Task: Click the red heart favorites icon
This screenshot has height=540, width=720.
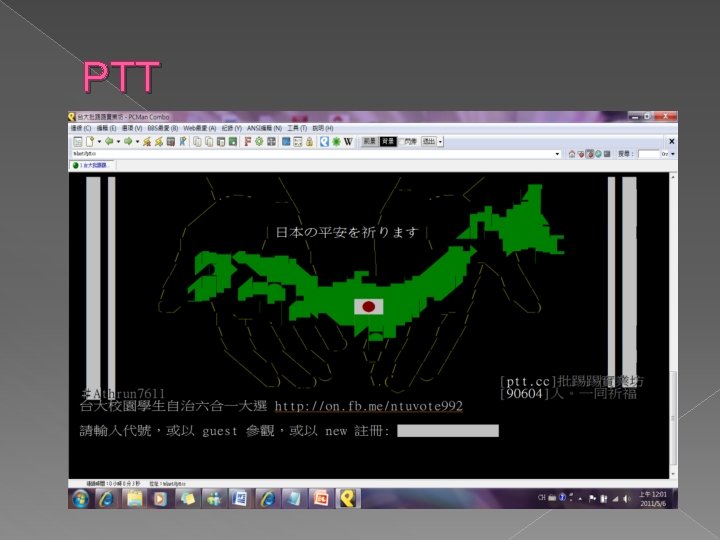Action: (x=581, y=154)
